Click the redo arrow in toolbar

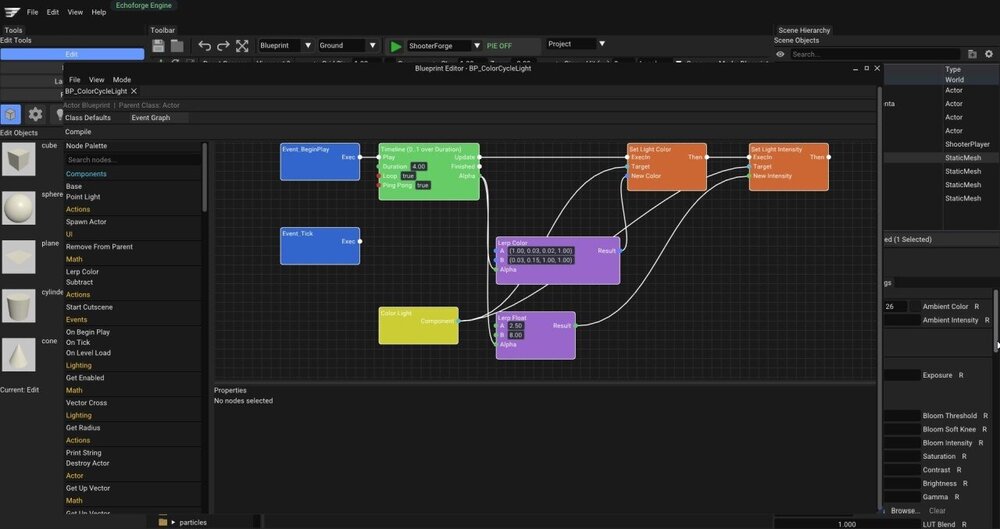pos(223,45)
